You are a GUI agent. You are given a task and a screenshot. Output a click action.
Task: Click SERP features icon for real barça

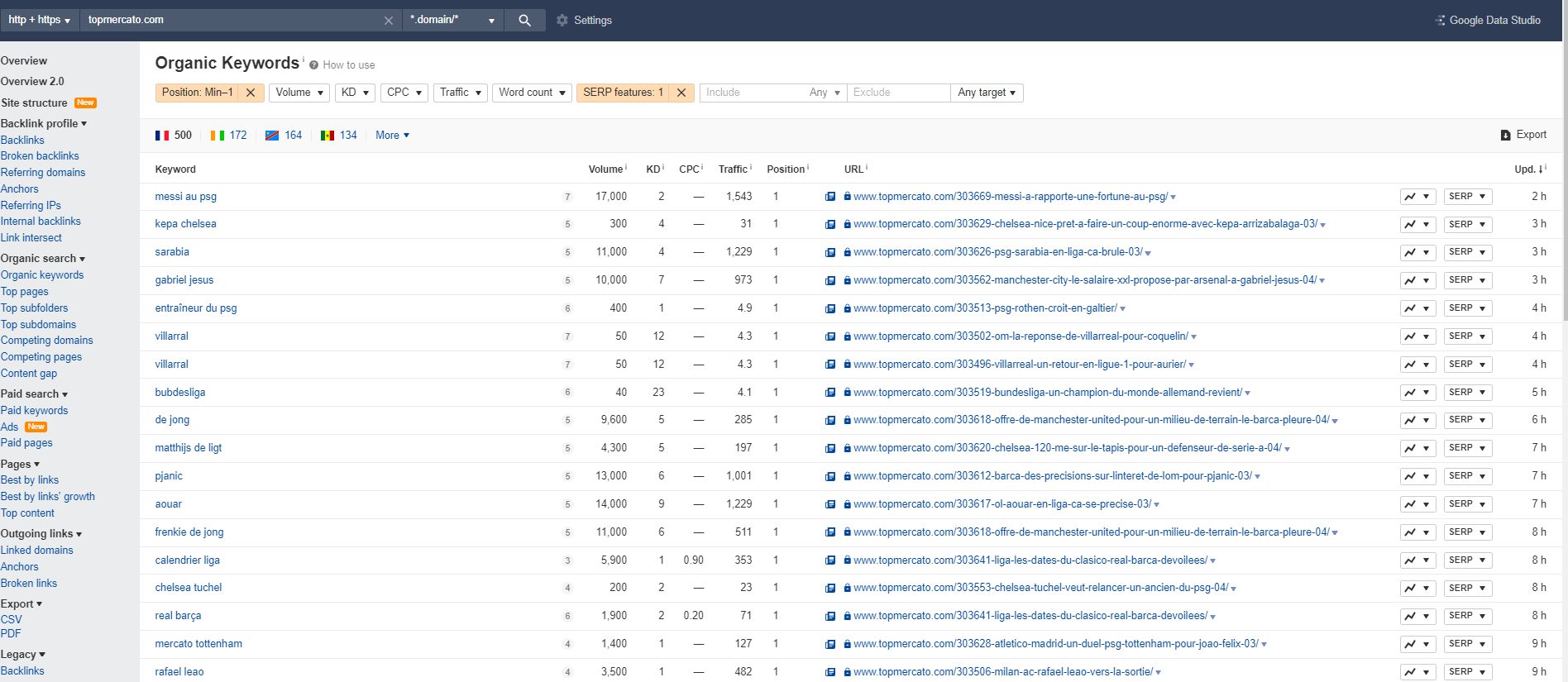830,616
